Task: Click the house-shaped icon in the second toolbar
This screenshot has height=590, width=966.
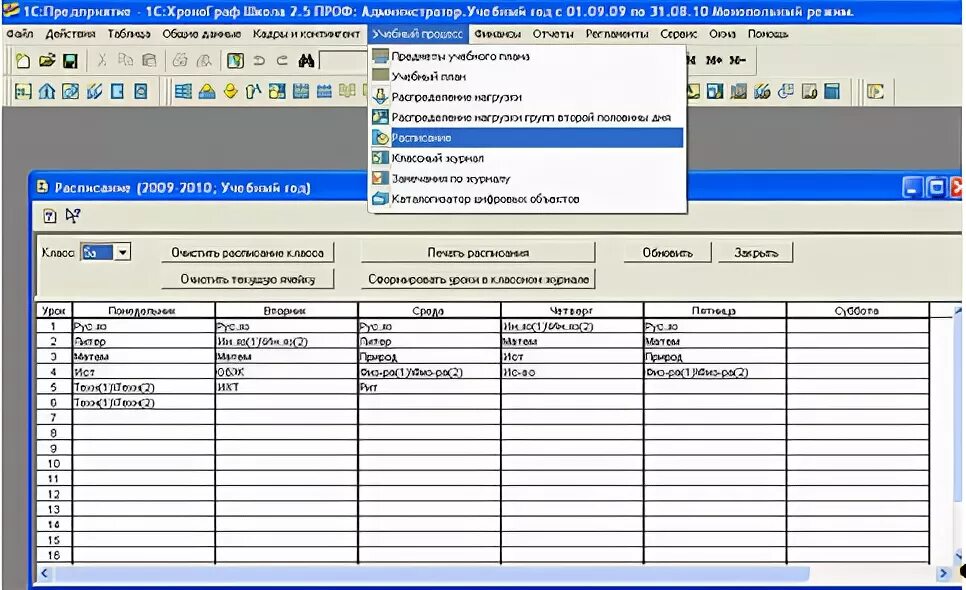Action: click(x=47, y=92)
